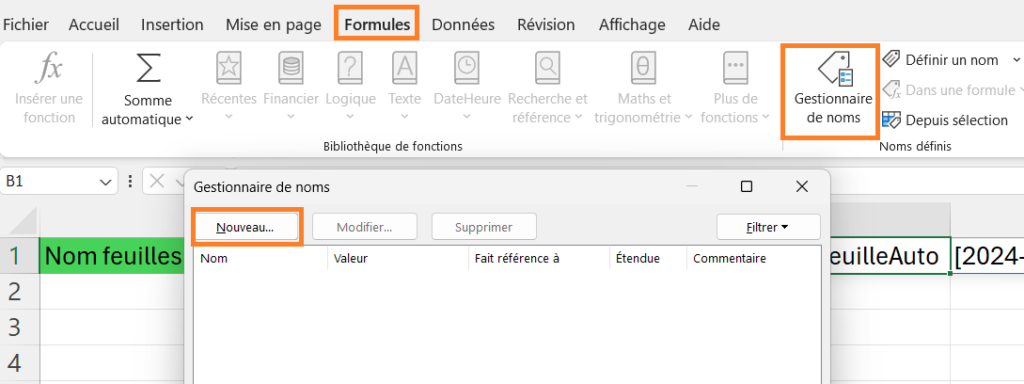Open the Maths et trigonométrie icon

tap(643, 68)
